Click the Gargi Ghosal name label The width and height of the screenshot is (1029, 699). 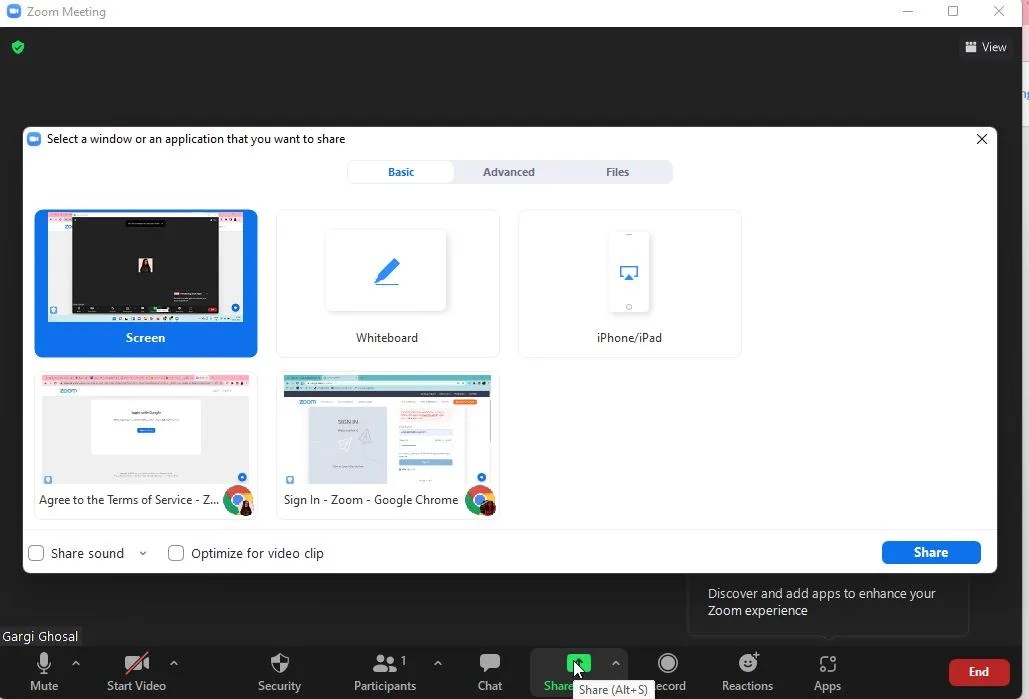coord(40,637)
